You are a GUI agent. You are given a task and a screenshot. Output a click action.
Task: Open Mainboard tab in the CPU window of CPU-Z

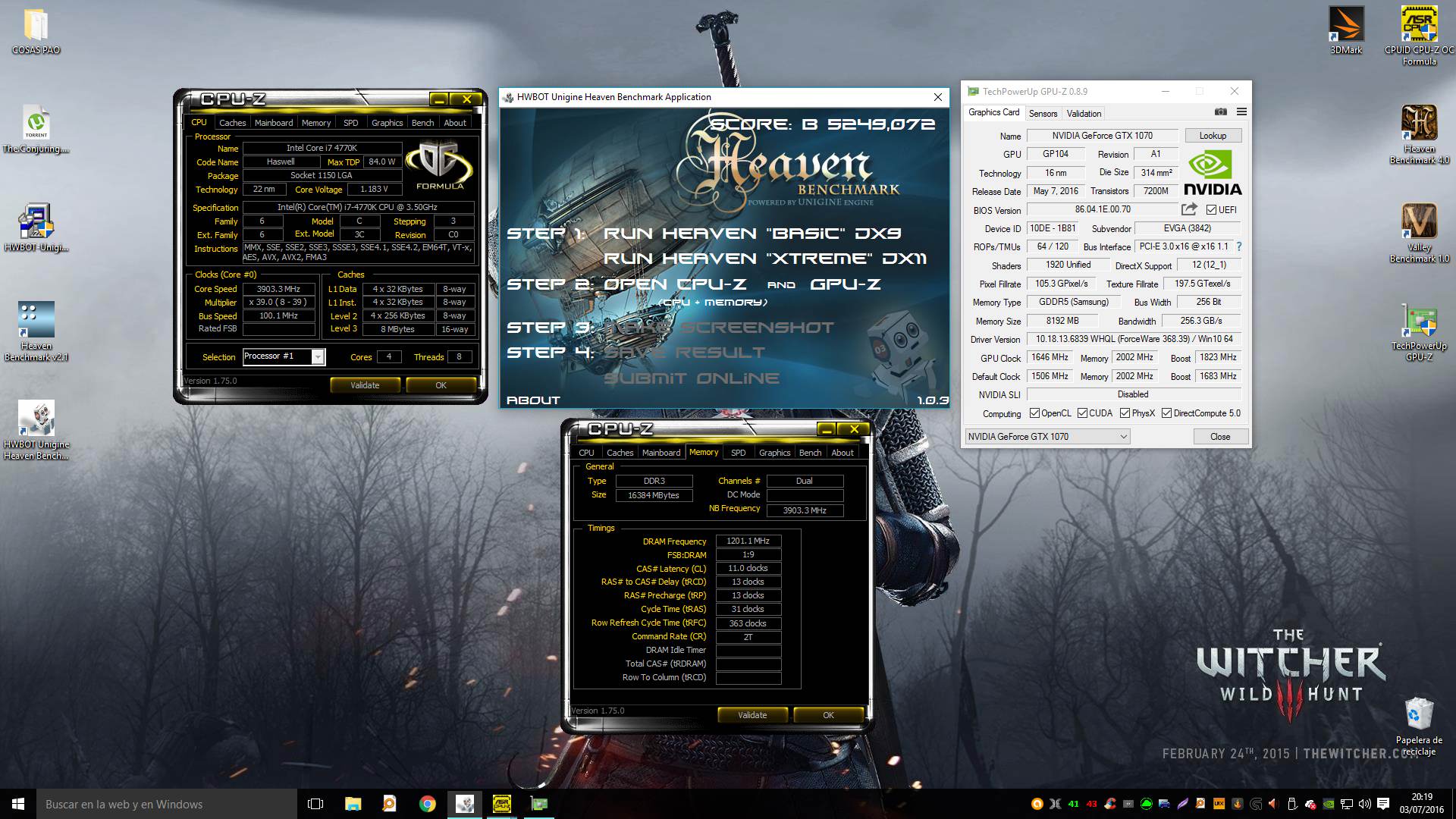click(274, 122)
